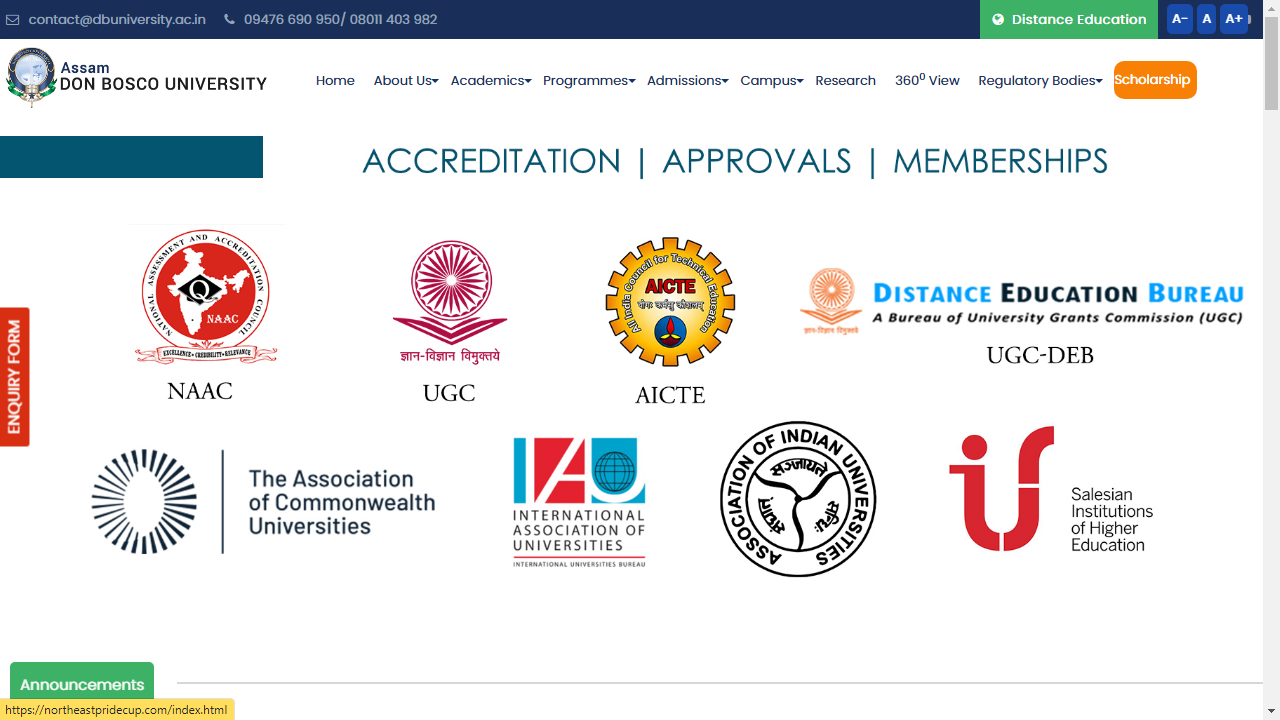Expand the Regulatory Bodies dropdown menu
The image size is (1280, 720).
coord(1040,80)
